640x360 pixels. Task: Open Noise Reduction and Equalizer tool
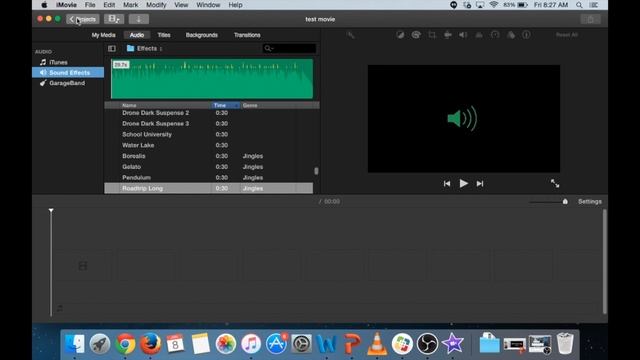(479, 35)
